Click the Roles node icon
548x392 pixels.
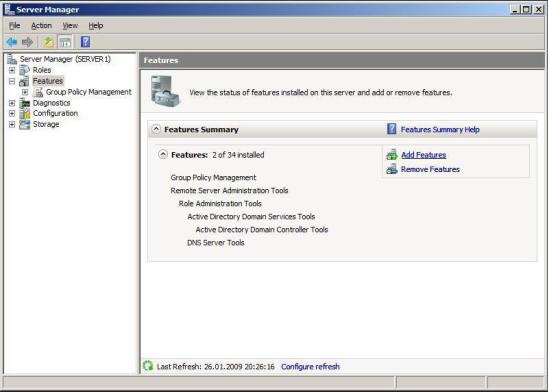(24, 70)
